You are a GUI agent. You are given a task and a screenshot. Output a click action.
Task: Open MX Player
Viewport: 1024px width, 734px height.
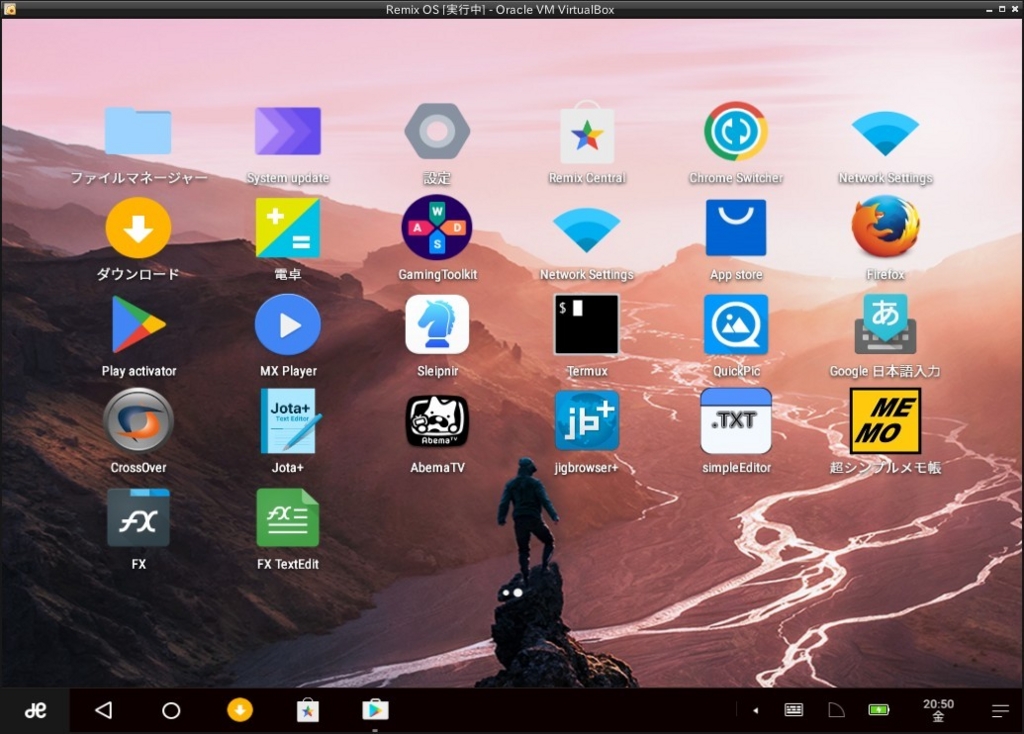pyautogui.click(x=287, y=325)
